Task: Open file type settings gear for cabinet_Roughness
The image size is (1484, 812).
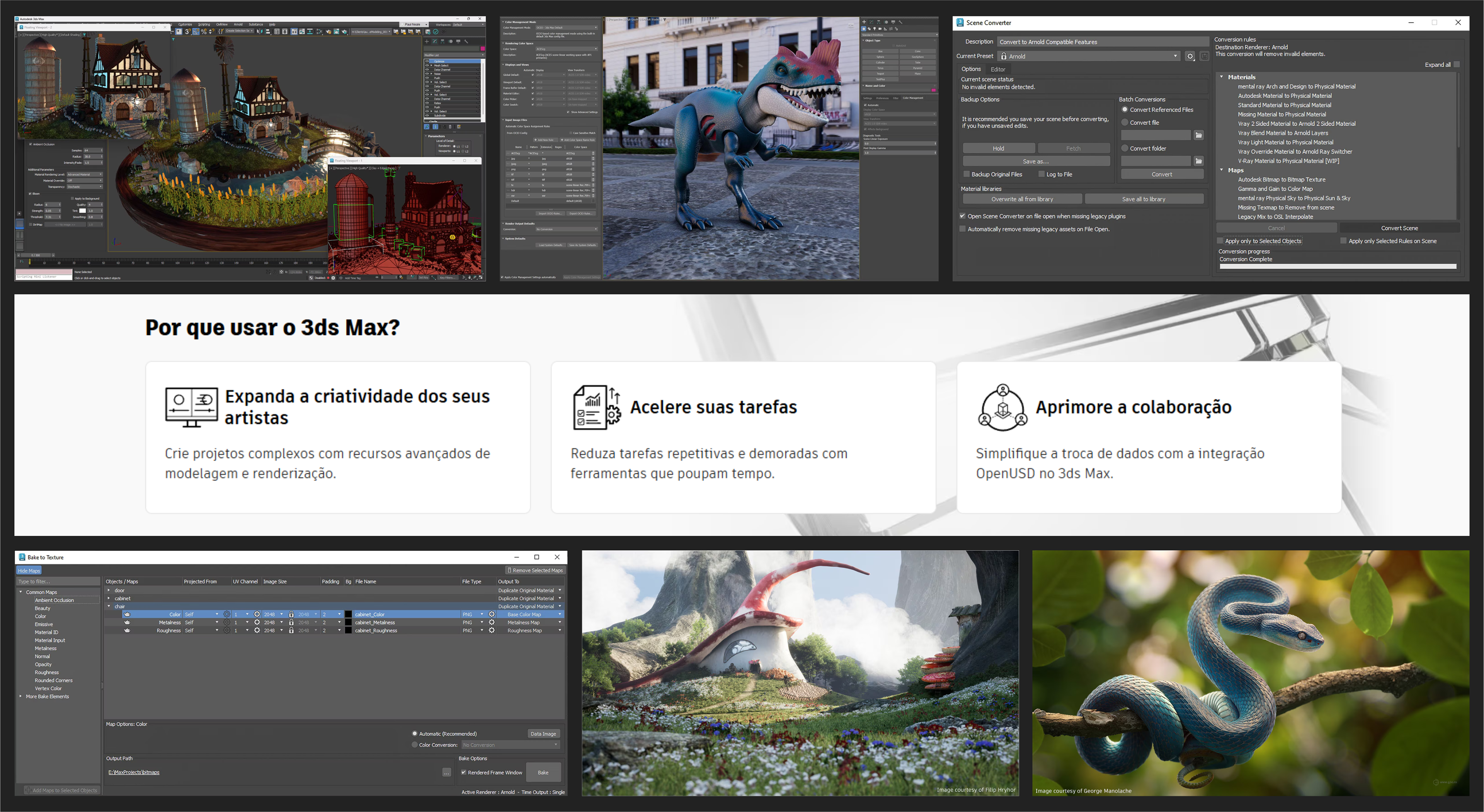Action: pyautogui.click(x=492, y=630)
